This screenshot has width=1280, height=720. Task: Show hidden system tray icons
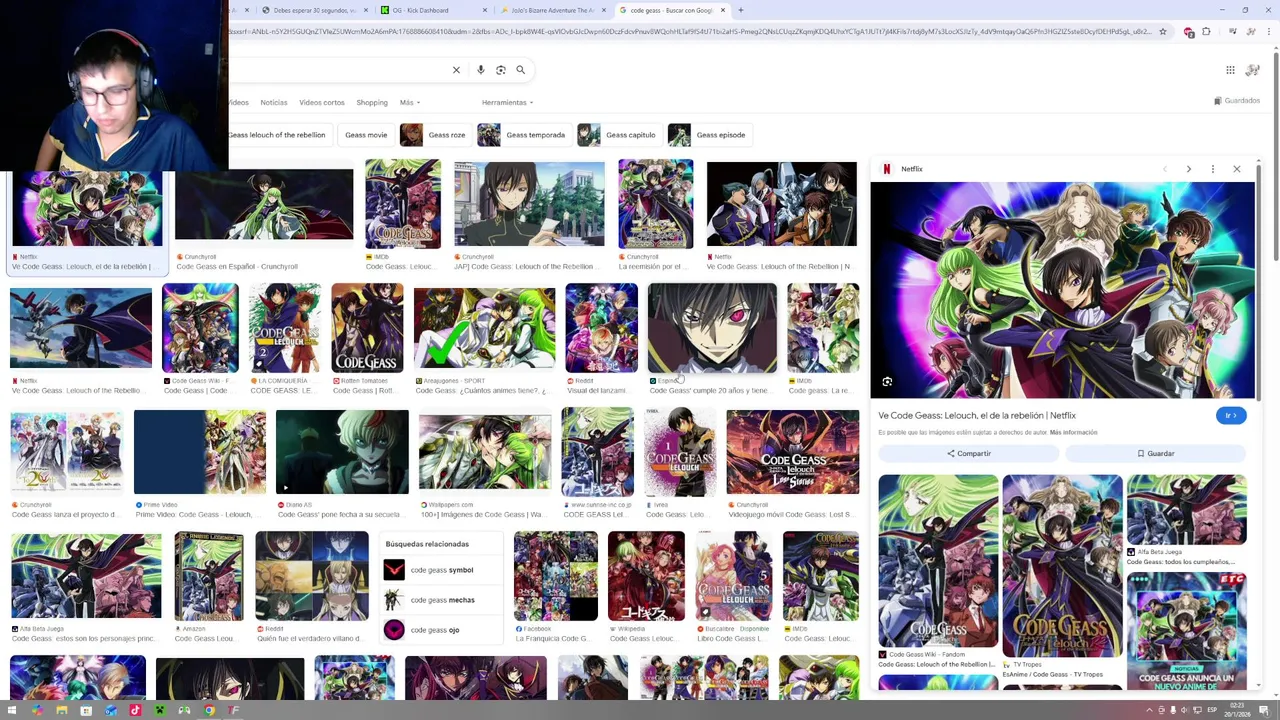[1149, 711]
